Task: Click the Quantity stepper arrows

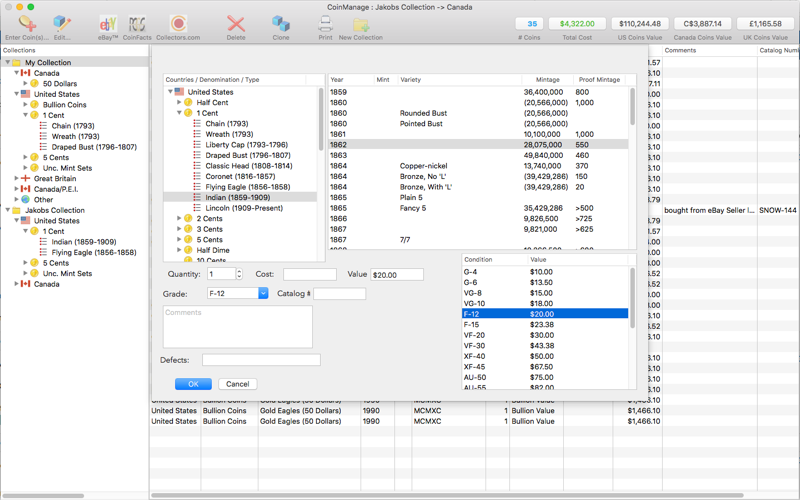Action: [239, 274]
